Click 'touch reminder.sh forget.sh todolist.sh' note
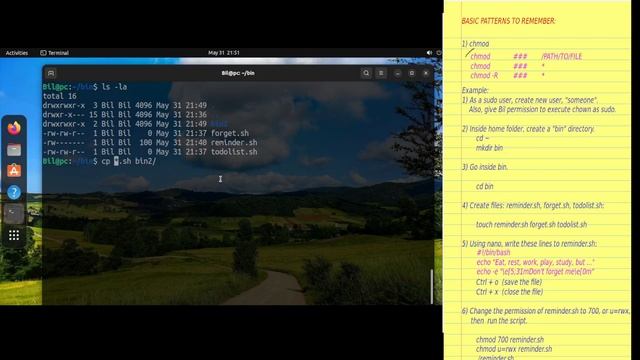The image size is (640, 360). (531, 224)
